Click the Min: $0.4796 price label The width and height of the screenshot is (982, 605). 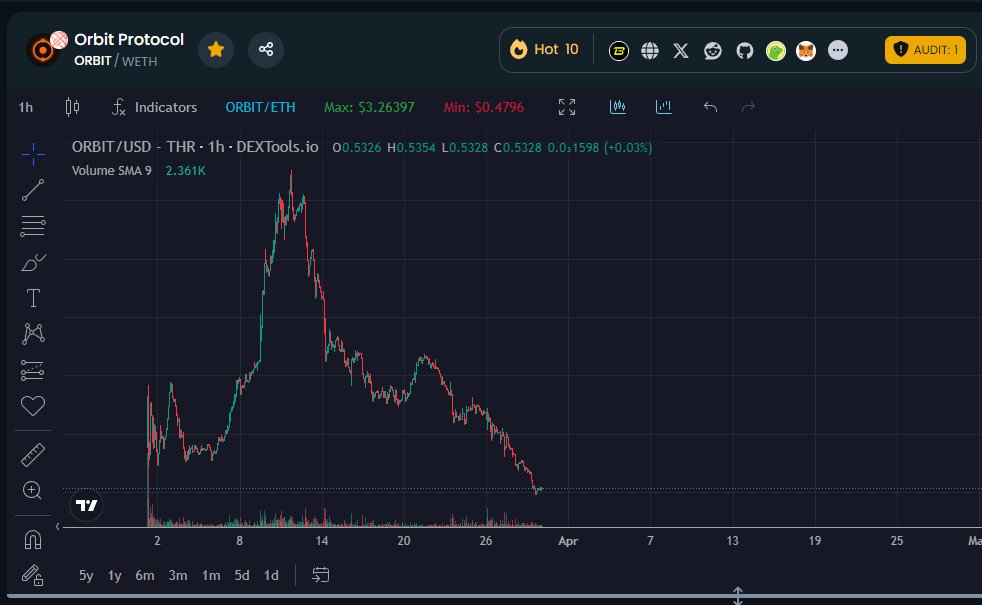pyautogui.click(x=483, y=107)
